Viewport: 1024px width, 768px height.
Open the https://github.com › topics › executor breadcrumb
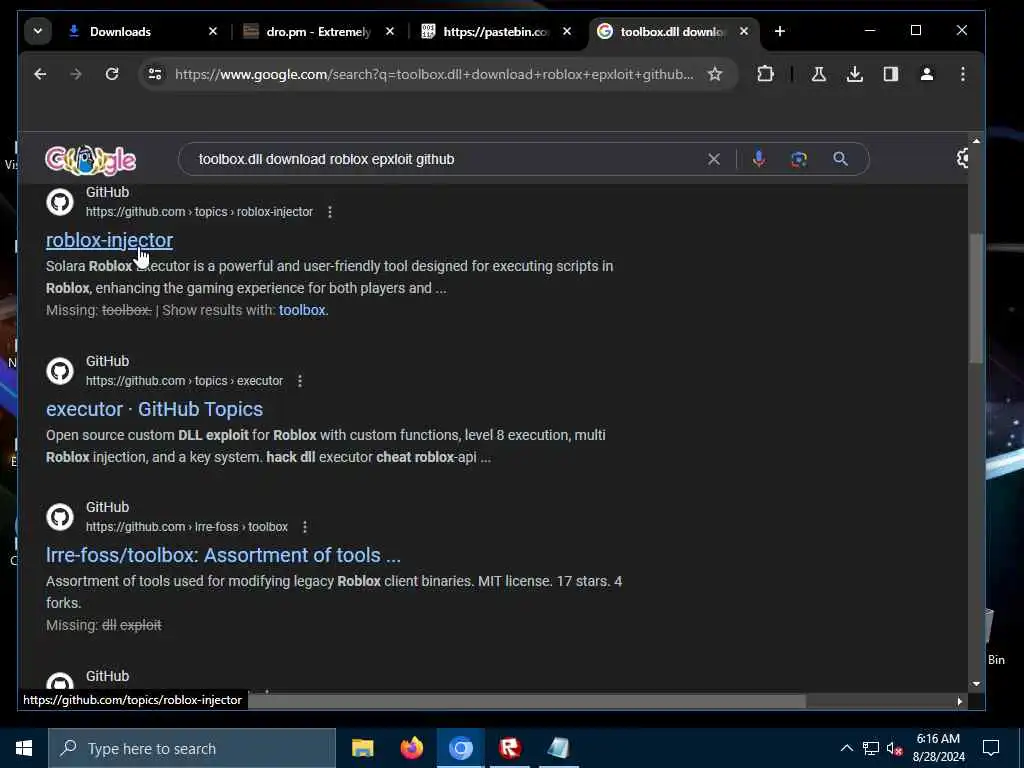tap(184, 381)
